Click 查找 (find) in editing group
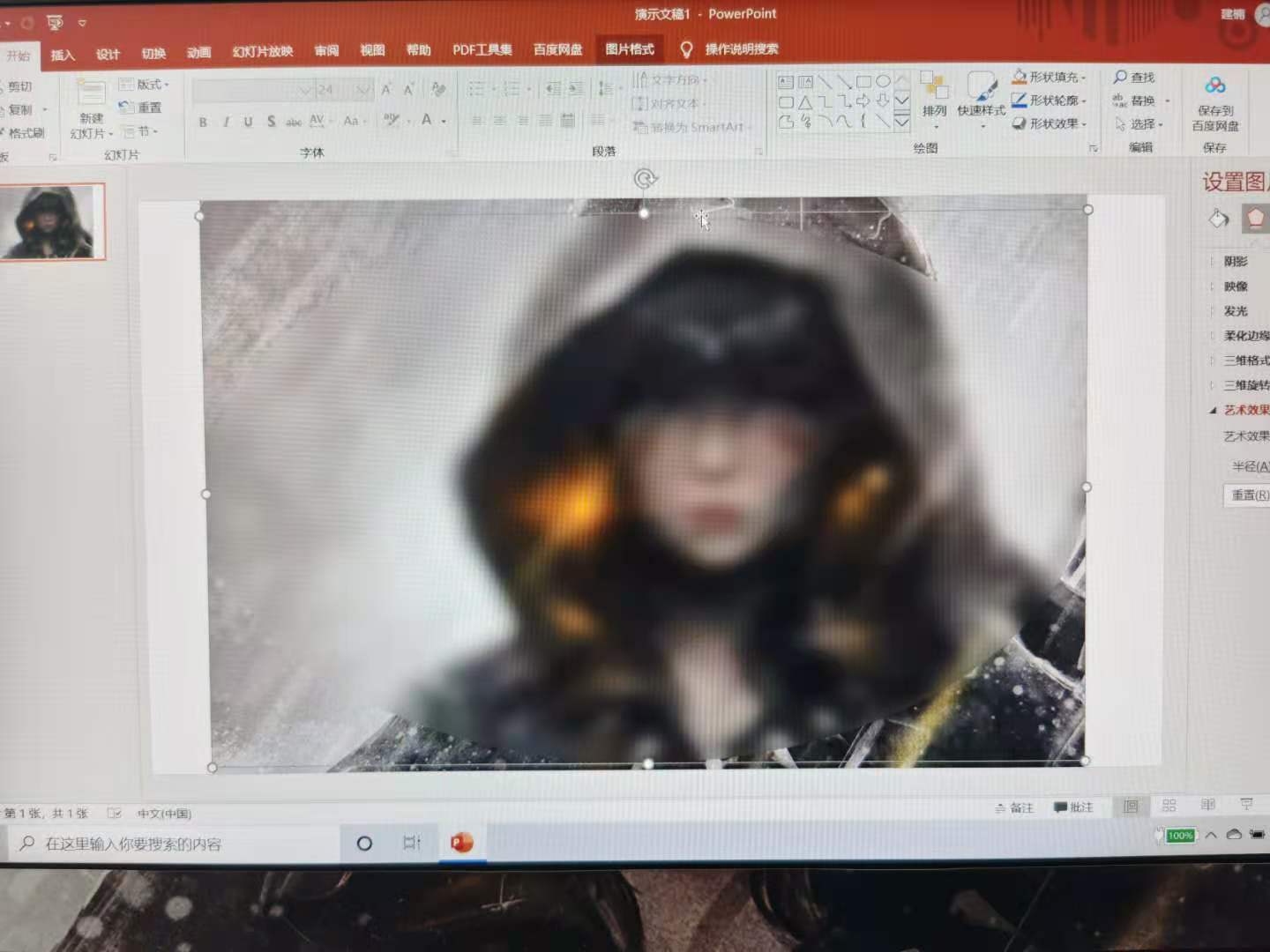 coord(1134,78)
